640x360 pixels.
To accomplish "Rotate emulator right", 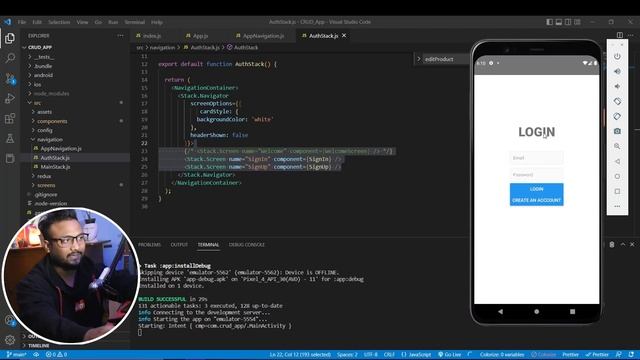I will pyautogui.click(x=617, y=116).
